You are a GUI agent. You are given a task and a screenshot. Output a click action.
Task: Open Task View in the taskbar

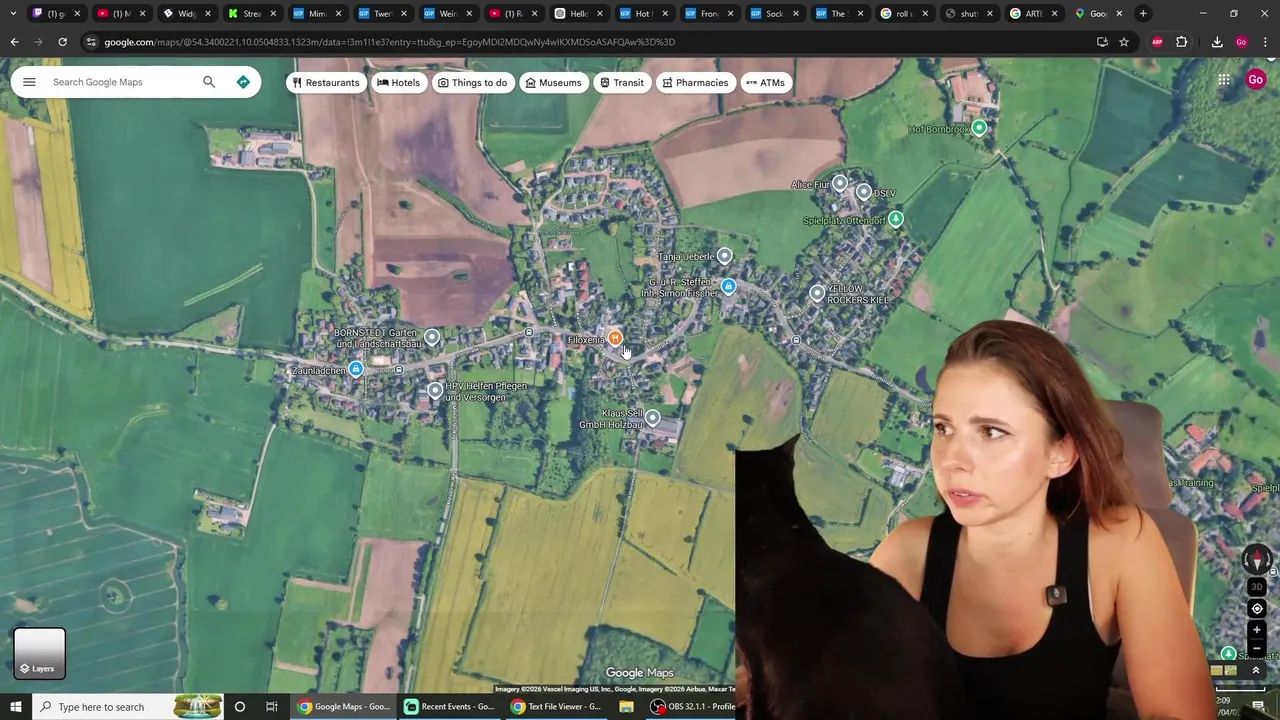pos(272,707)
